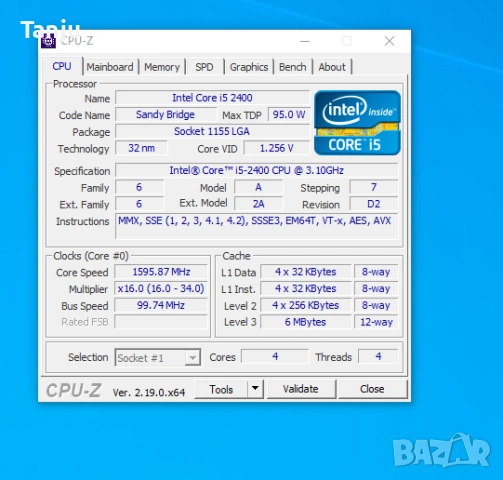This screenshot has width=503, height=480.
Task: Click the CPU-Z app icon in title bar
Action: click(x=48, y=41)
